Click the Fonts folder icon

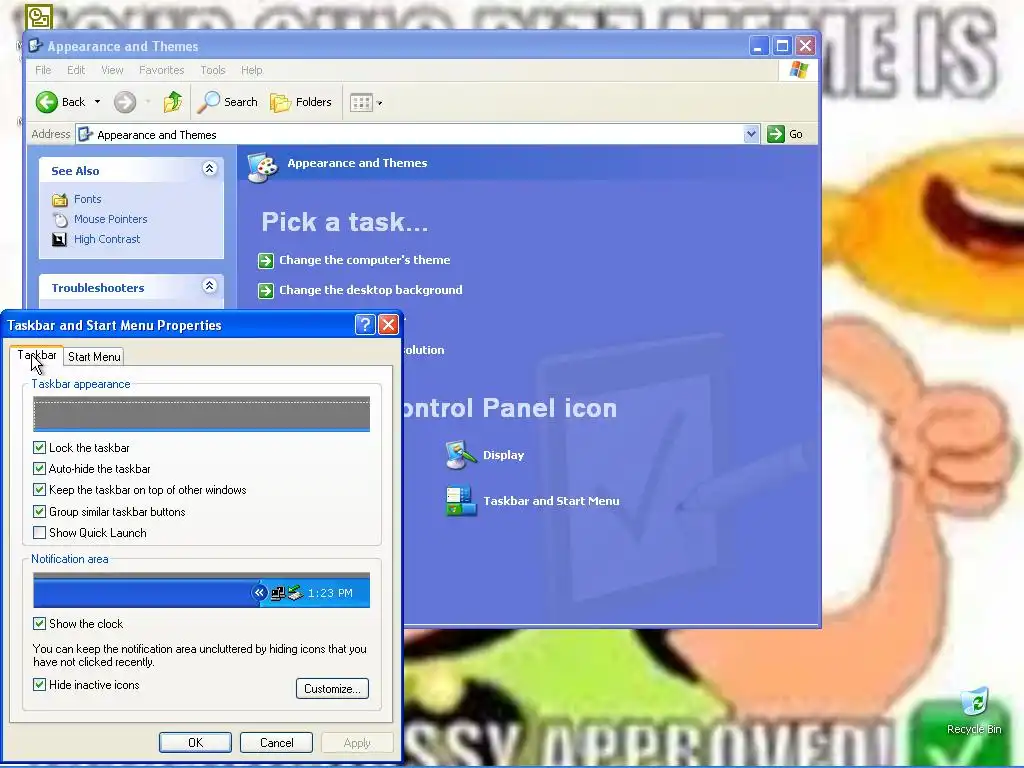click(x=59, y=199)
